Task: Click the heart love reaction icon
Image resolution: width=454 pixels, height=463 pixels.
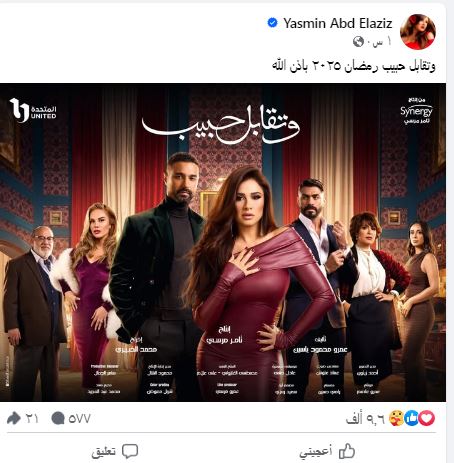Action: coord(427,418)
